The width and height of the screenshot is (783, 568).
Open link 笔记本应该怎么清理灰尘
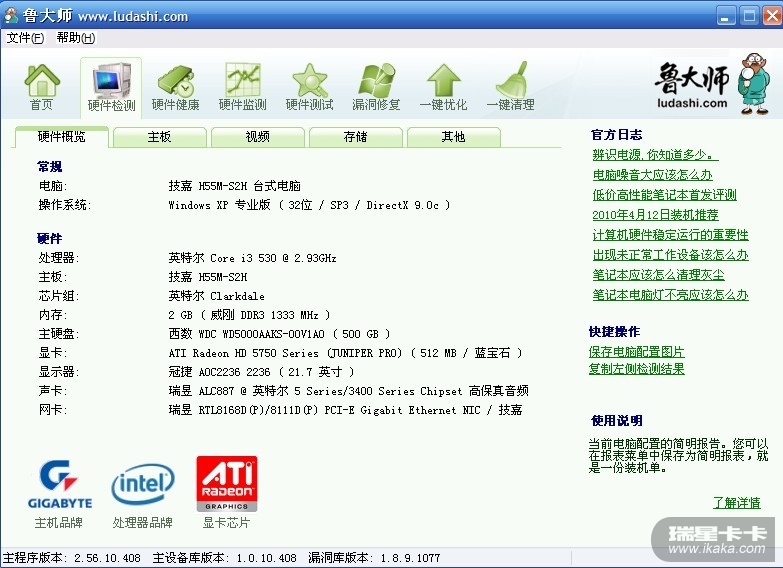coord(658,275)
